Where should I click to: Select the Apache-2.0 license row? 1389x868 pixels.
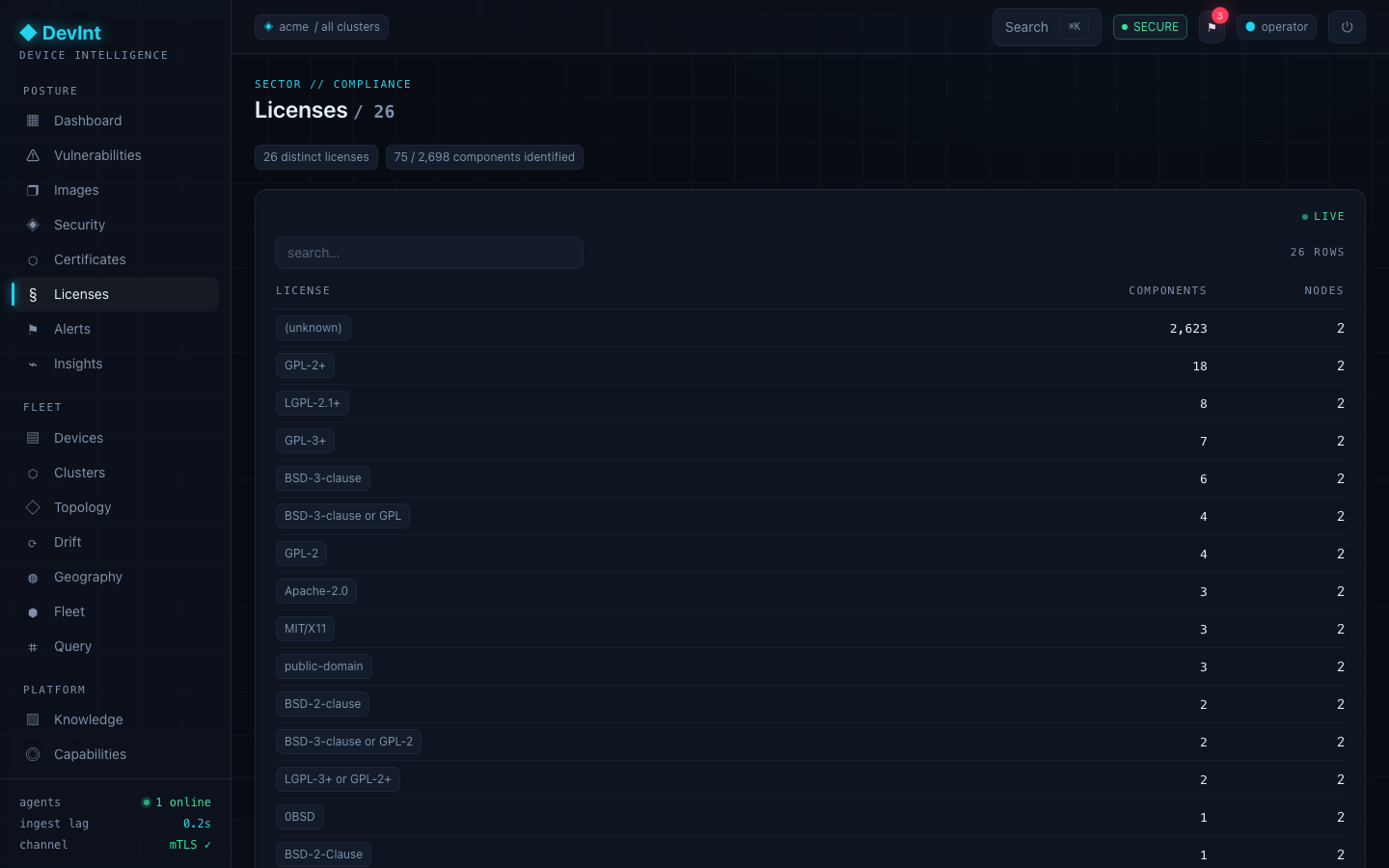point(810,591)
